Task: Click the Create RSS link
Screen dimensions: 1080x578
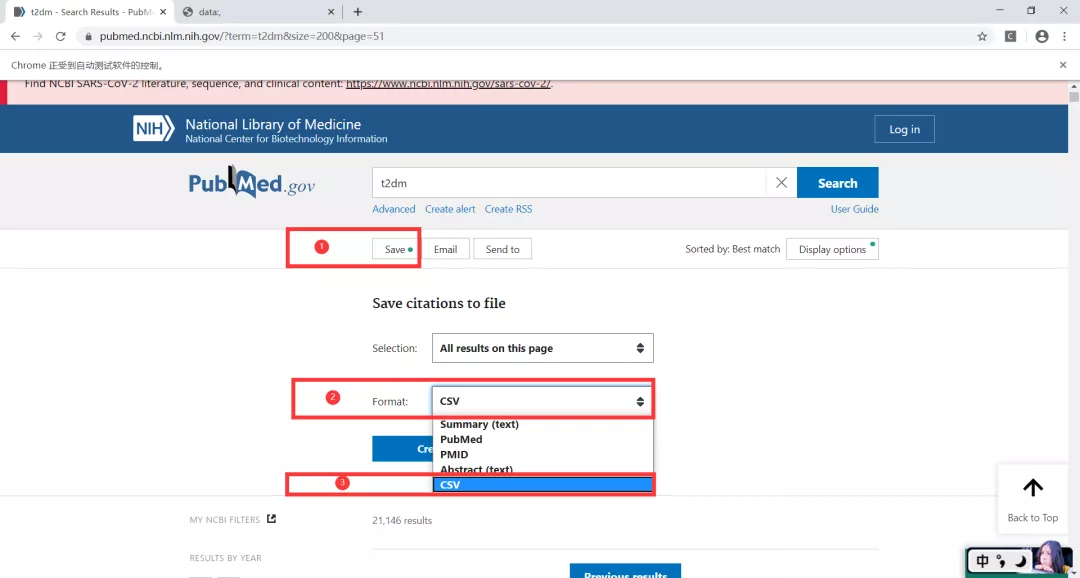Action: (x=508, y=209)
